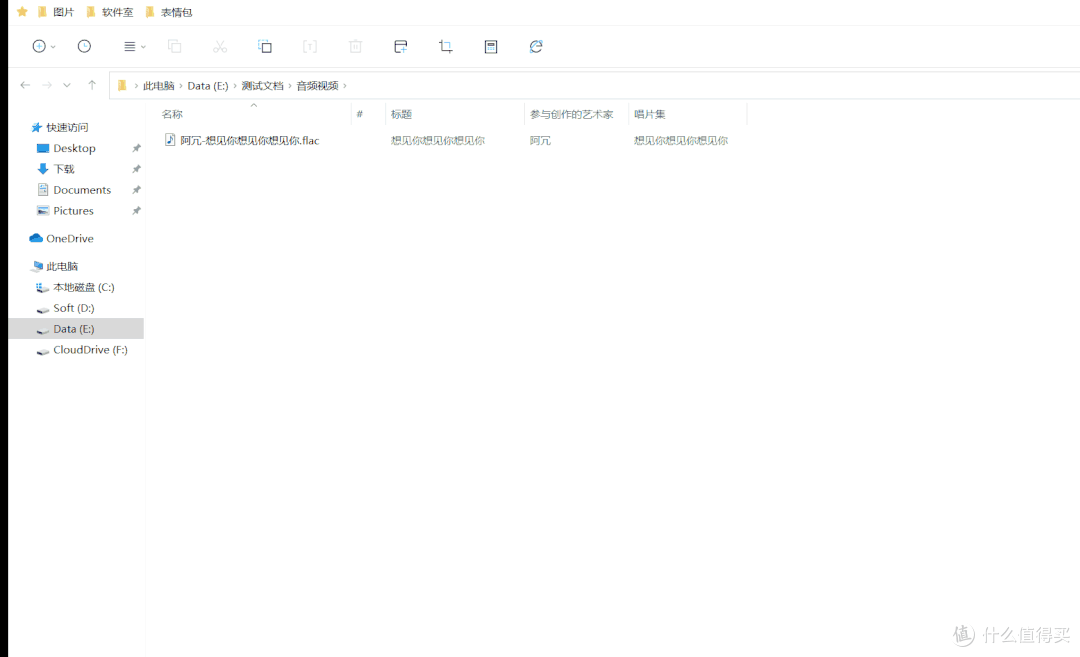Sort by the 参与创作的艺术家 column header
Viewport: 1080px width, 657px height.
[572, 114]
